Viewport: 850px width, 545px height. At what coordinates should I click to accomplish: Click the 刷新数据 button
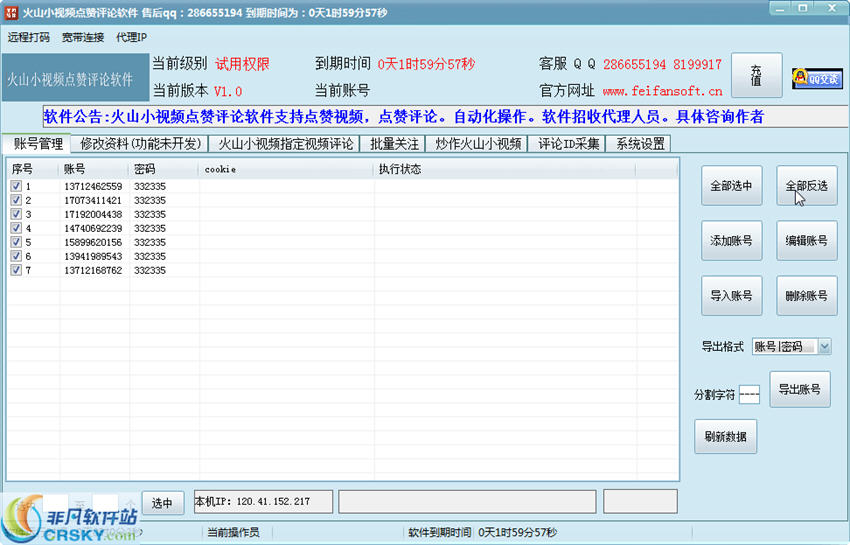point(725,437)
